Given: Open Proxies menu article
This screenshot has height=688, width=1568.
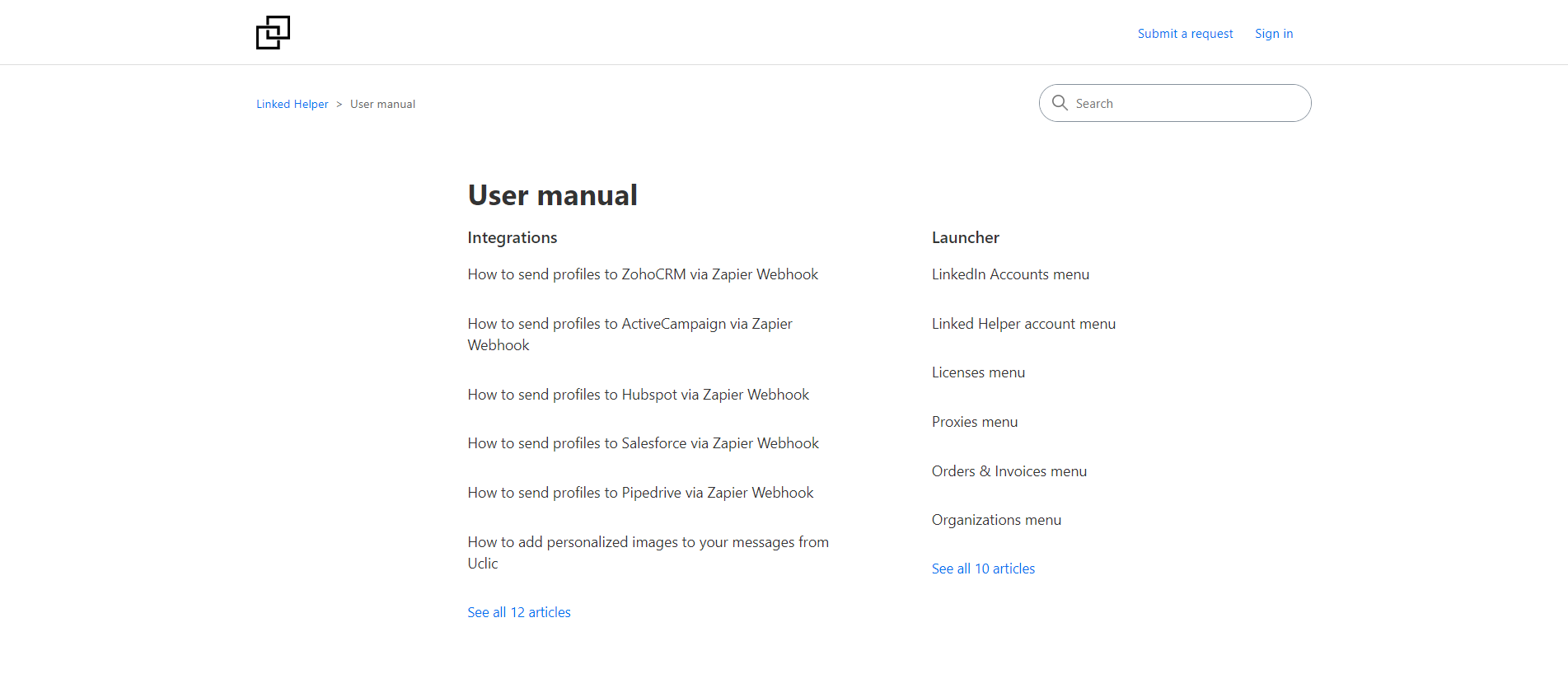Looking at the screenshot, I should 975,422.
